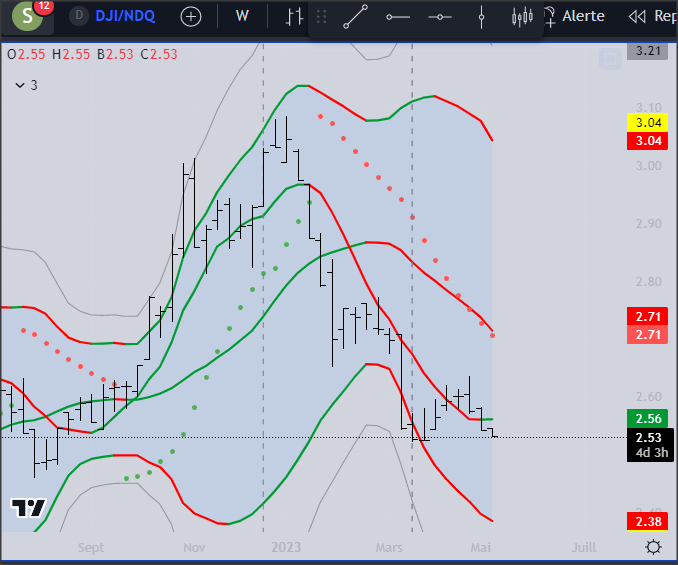
Task: Click the 2.80 price axis level
Action: (649, 281)
